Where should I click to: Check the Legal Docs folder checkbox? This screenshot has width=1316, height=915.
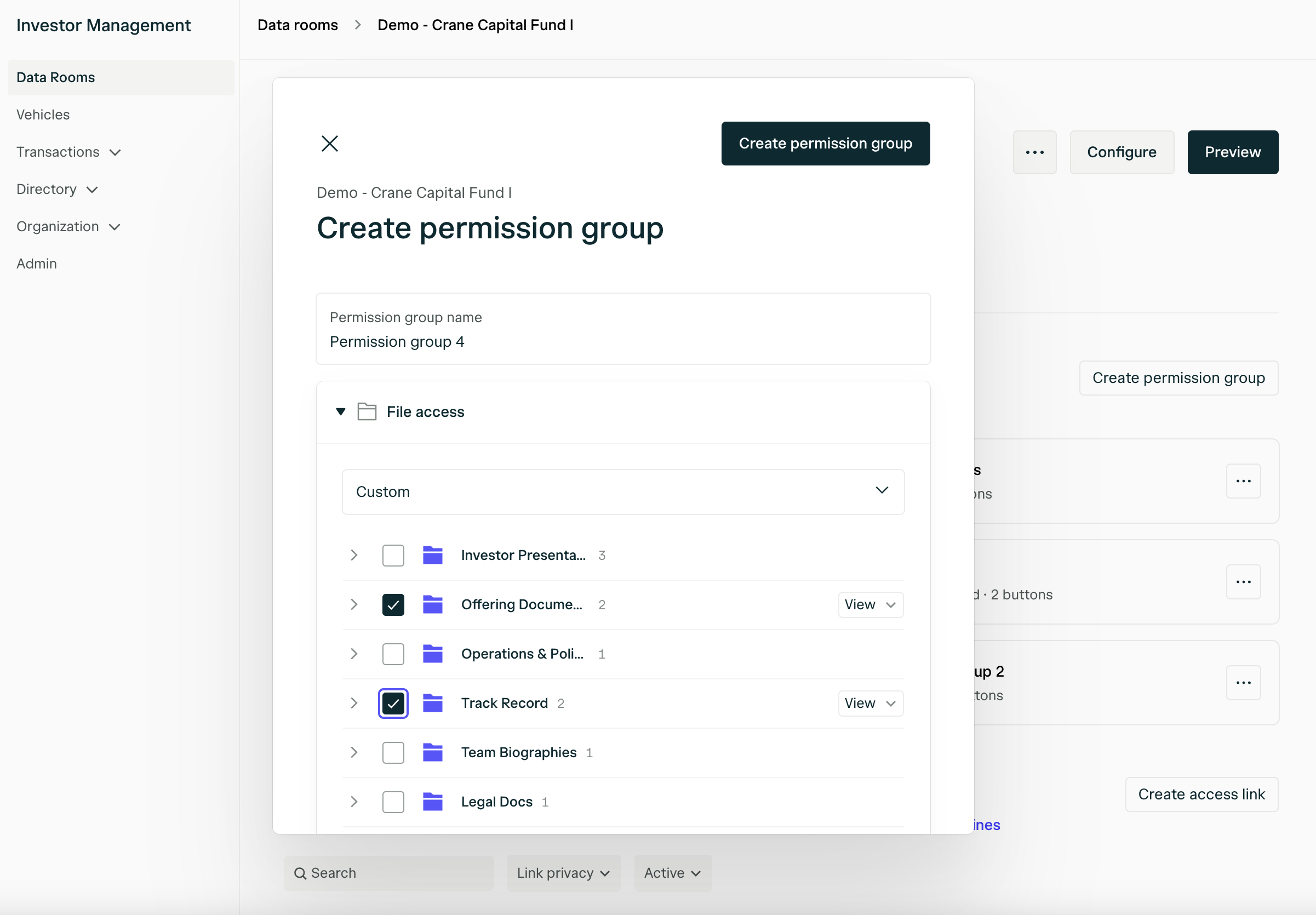coord(393,802)
